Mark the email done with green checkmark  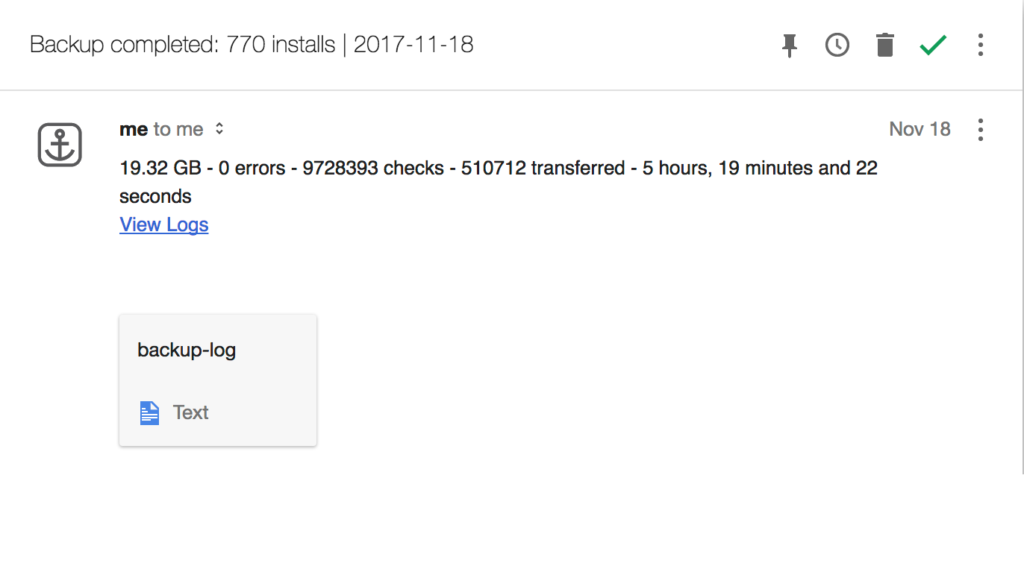click(933, 45)
